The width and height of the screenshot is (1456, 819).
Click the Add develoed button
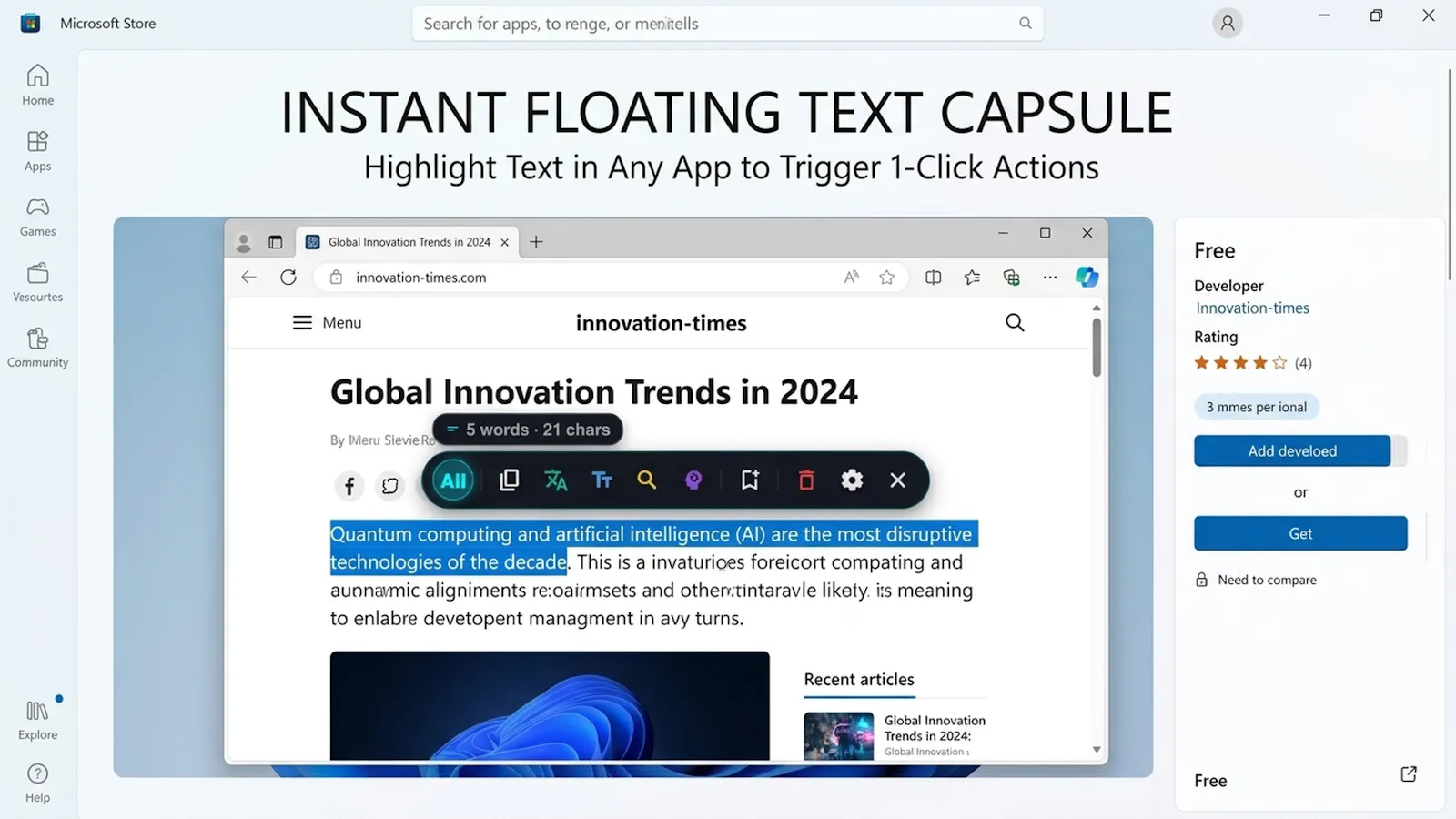point(1292,450)
